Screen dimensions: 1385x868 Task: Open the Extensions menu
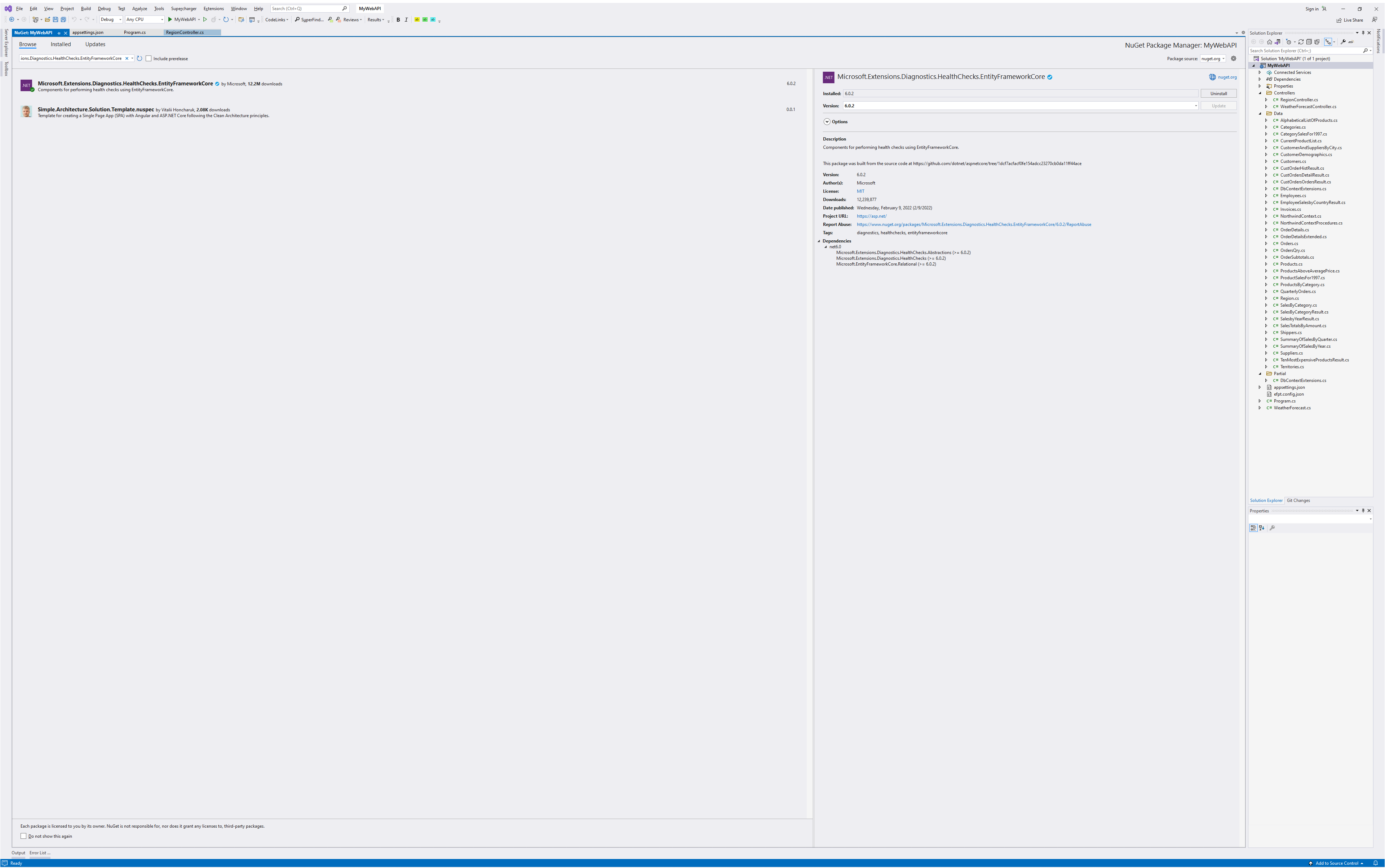point(213,9)
